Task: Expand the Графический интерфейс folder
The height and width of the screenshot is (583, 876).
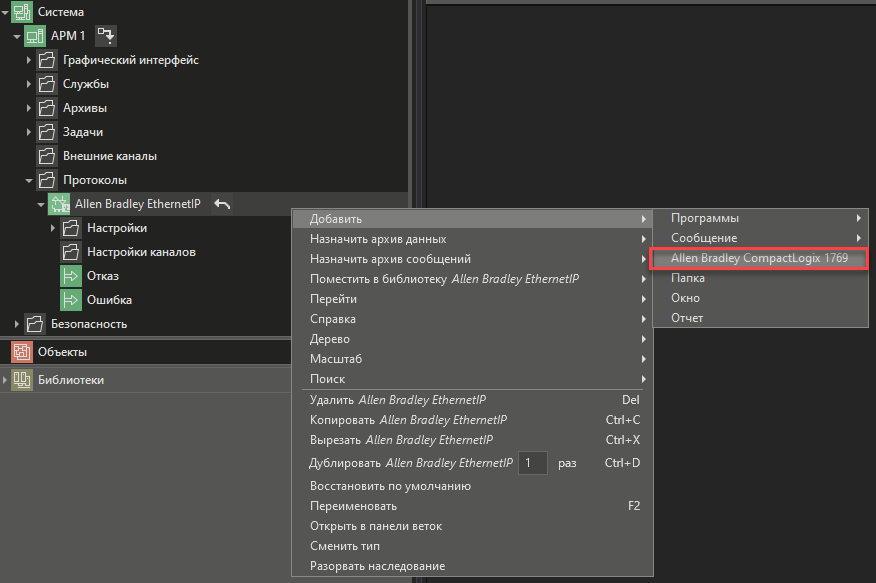Action: (x=29, y=60)
